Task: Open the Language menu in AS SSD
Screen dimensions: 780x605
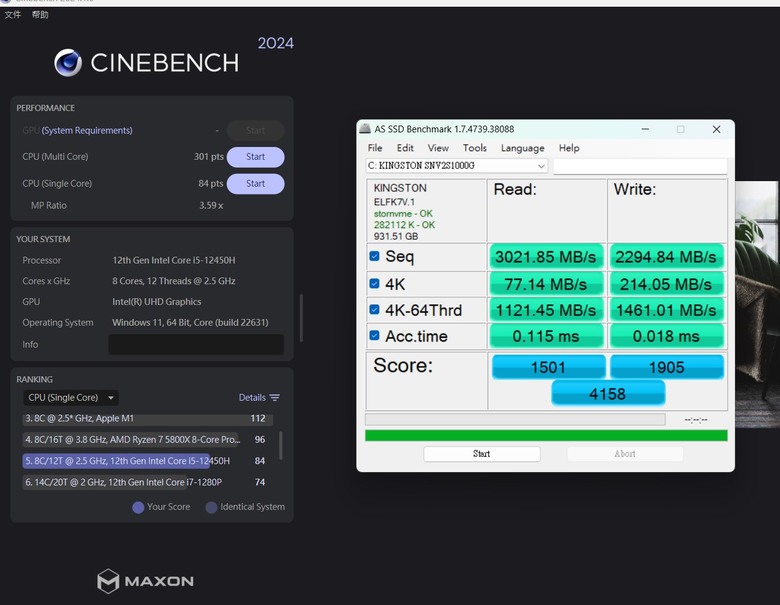Action: coord(522,148)
